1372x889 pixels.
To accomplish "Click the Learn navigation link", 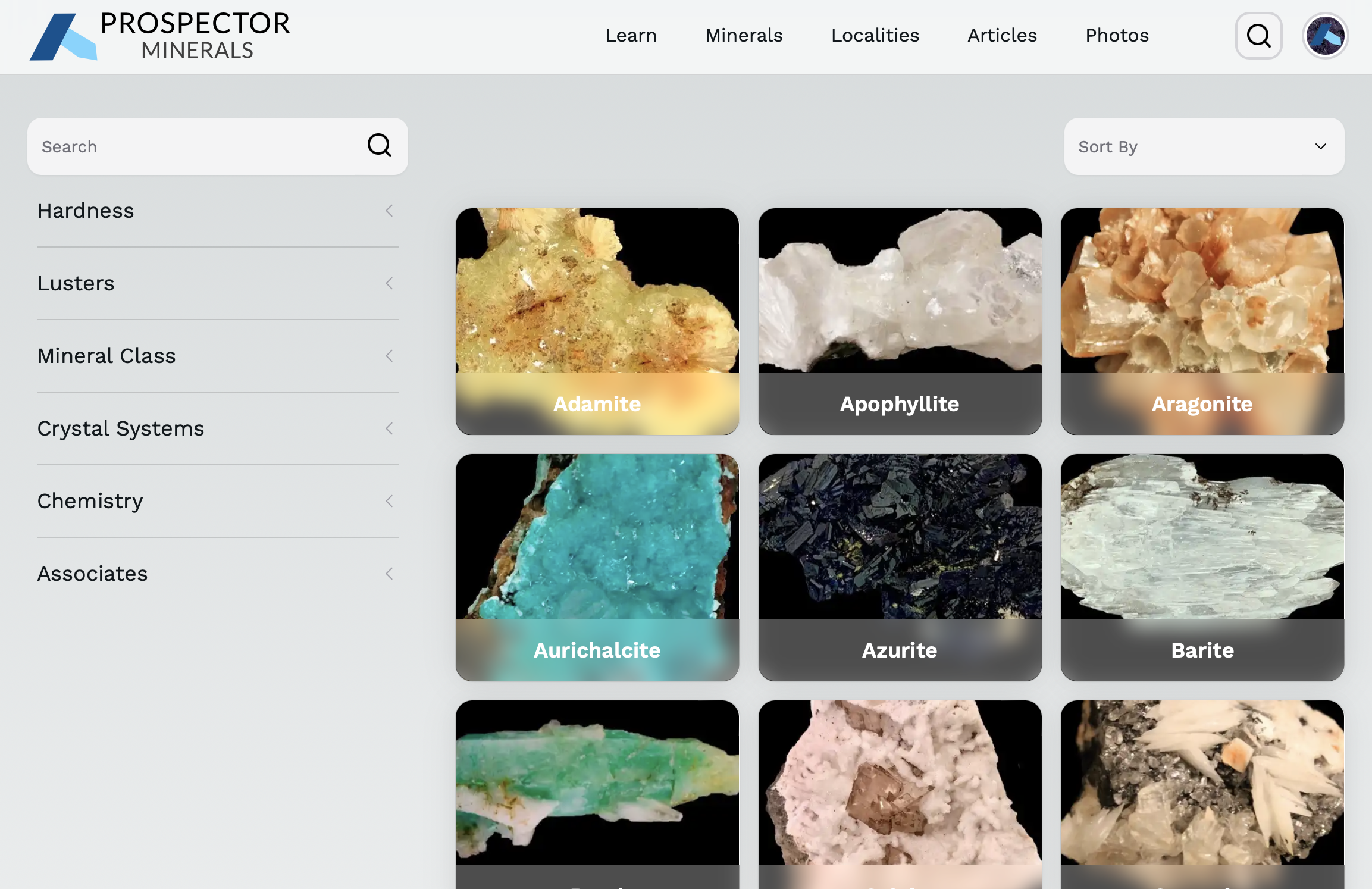I will (631, 35).
